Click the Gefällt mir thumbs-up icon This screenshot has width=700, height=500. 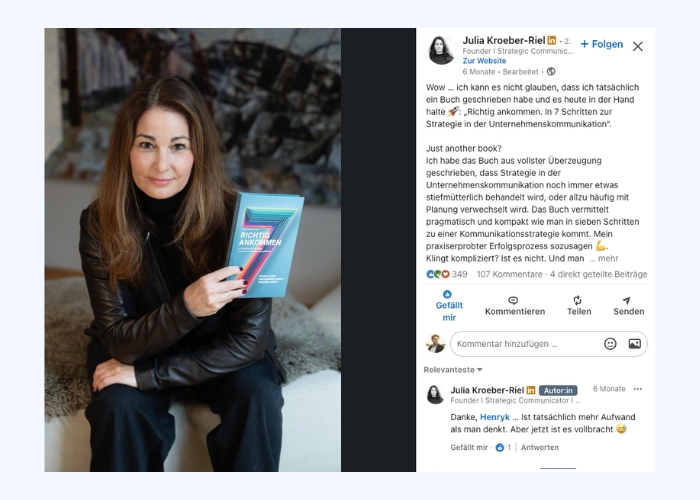(447, 294)
